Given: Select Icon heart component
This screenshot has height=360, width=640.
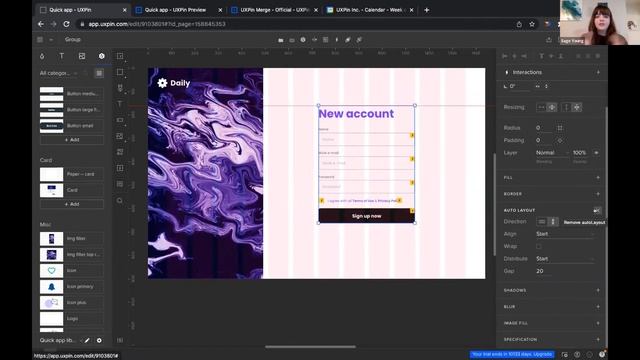Looking at the screenshot, I should (x=71, y=270).
